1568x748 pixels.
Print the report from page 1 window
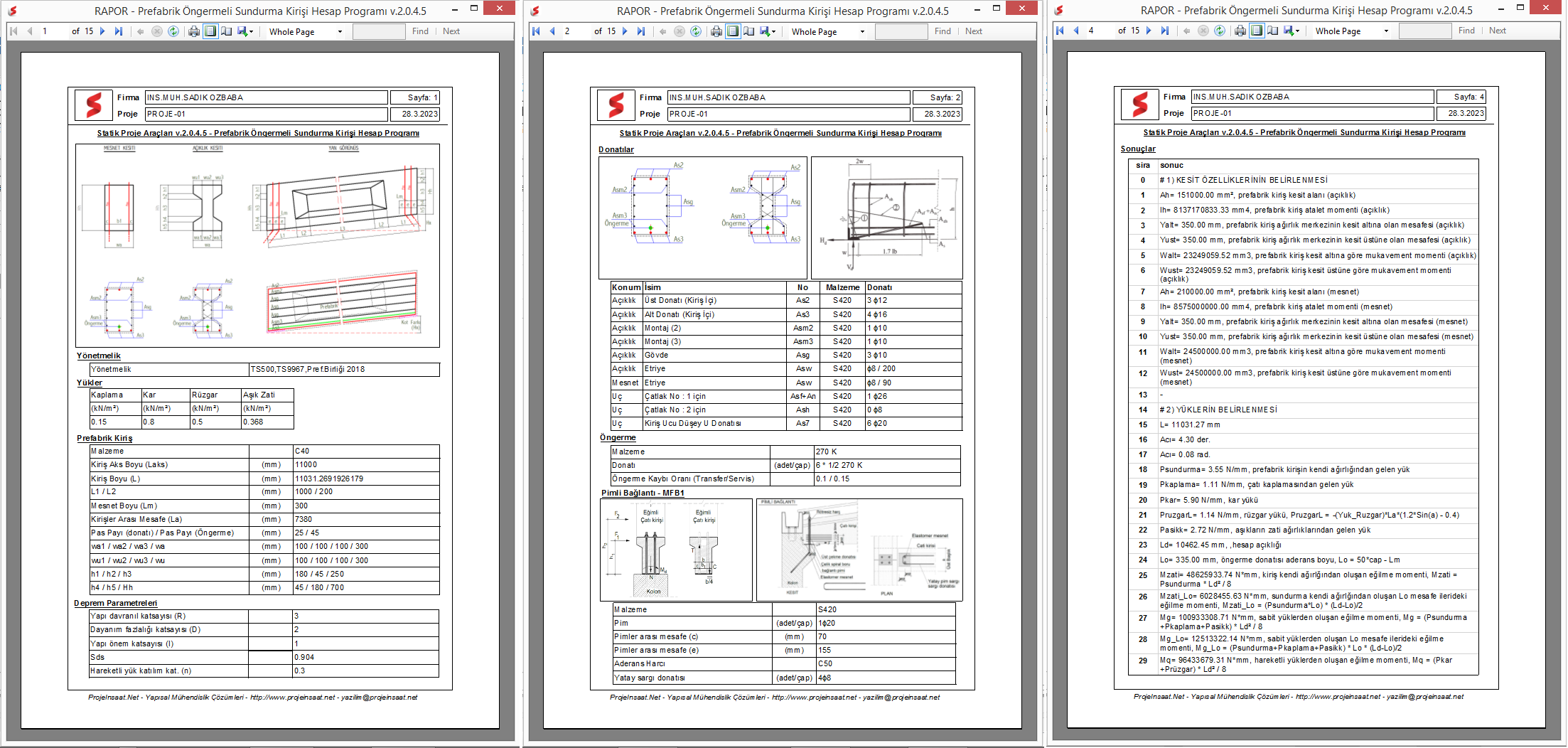tap(194, 31)
